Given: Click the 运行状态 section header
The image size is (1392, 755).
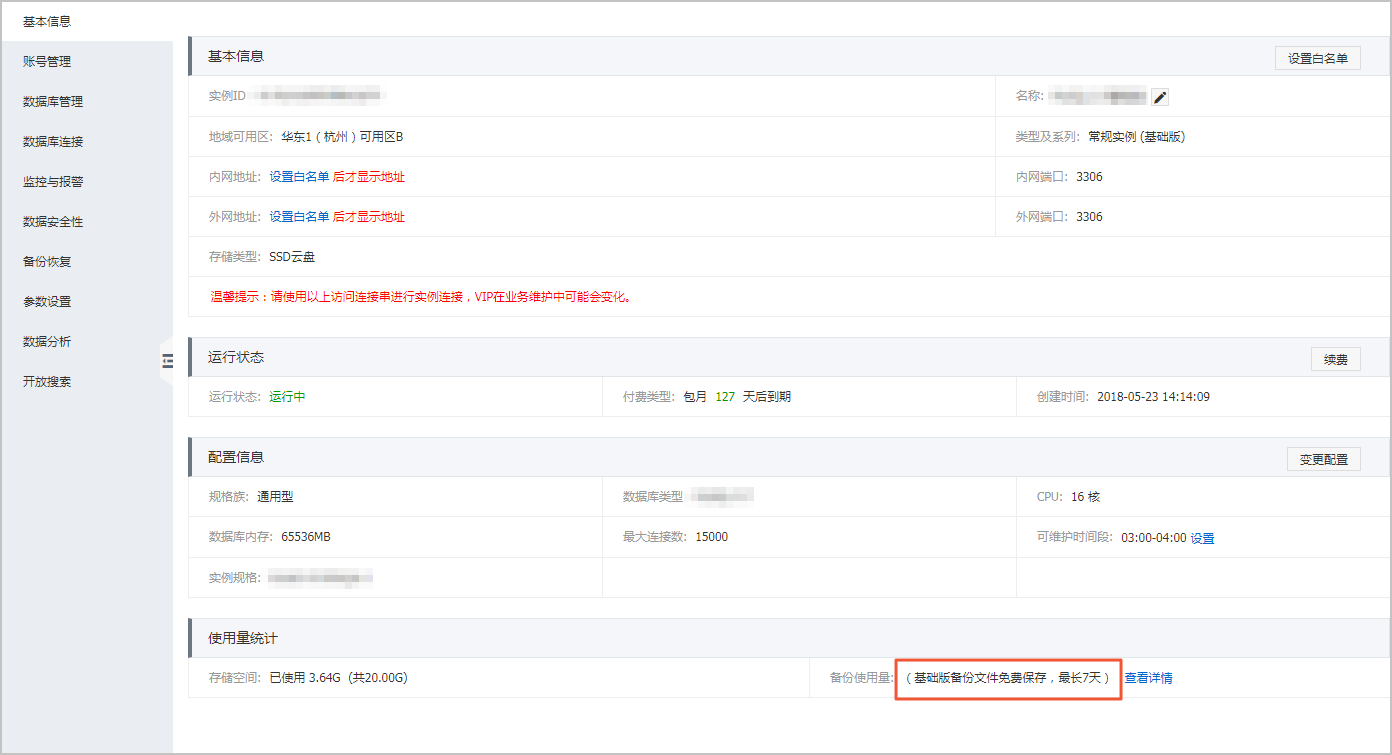Looking at the screenshot, I should [236, 357].
